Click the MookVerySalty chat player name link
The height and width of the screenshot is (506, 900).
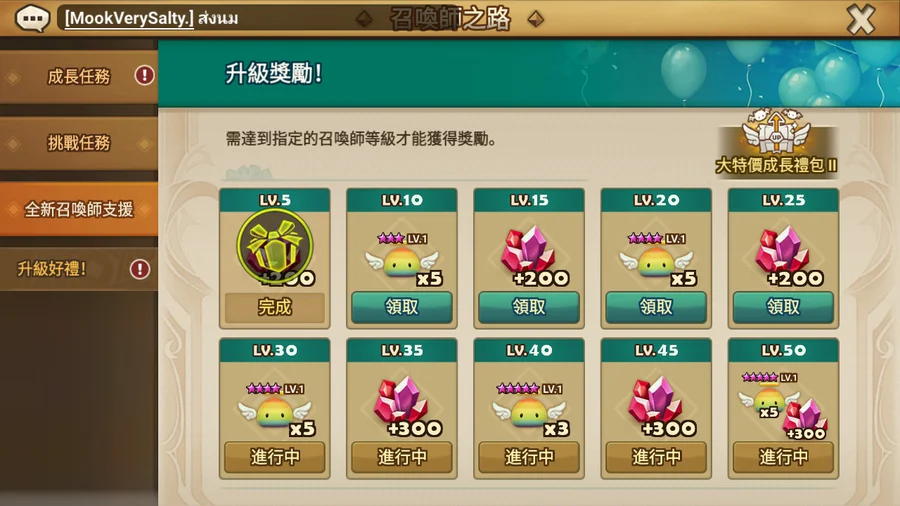(129, 18)
